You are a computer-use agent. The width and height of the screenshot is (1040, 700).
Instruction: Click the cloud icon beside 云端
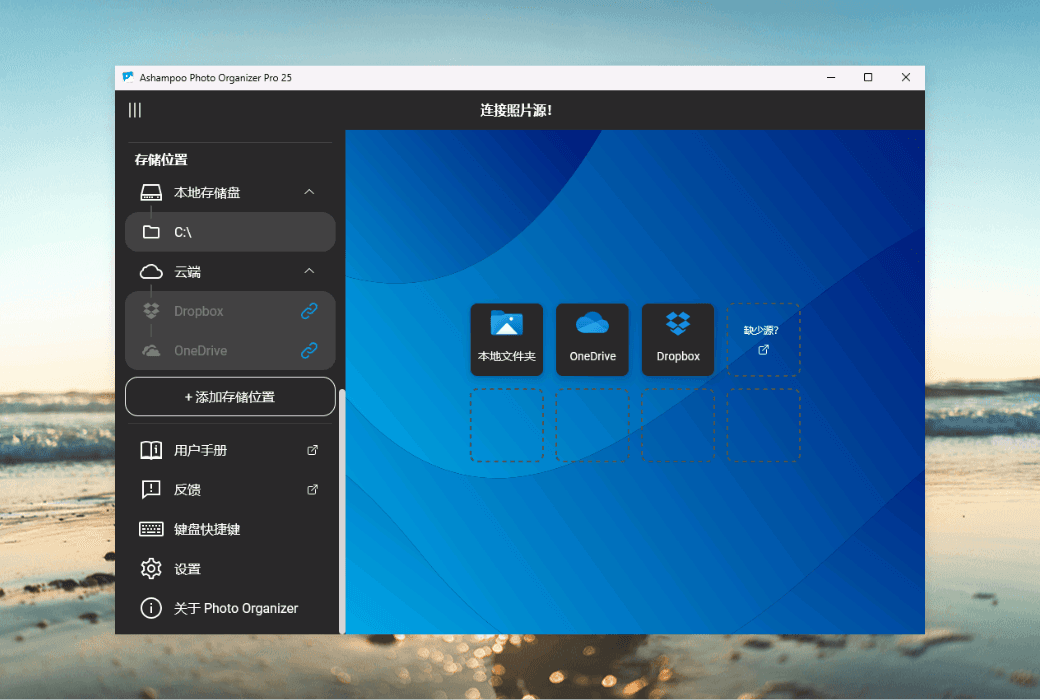click(151, 271)
